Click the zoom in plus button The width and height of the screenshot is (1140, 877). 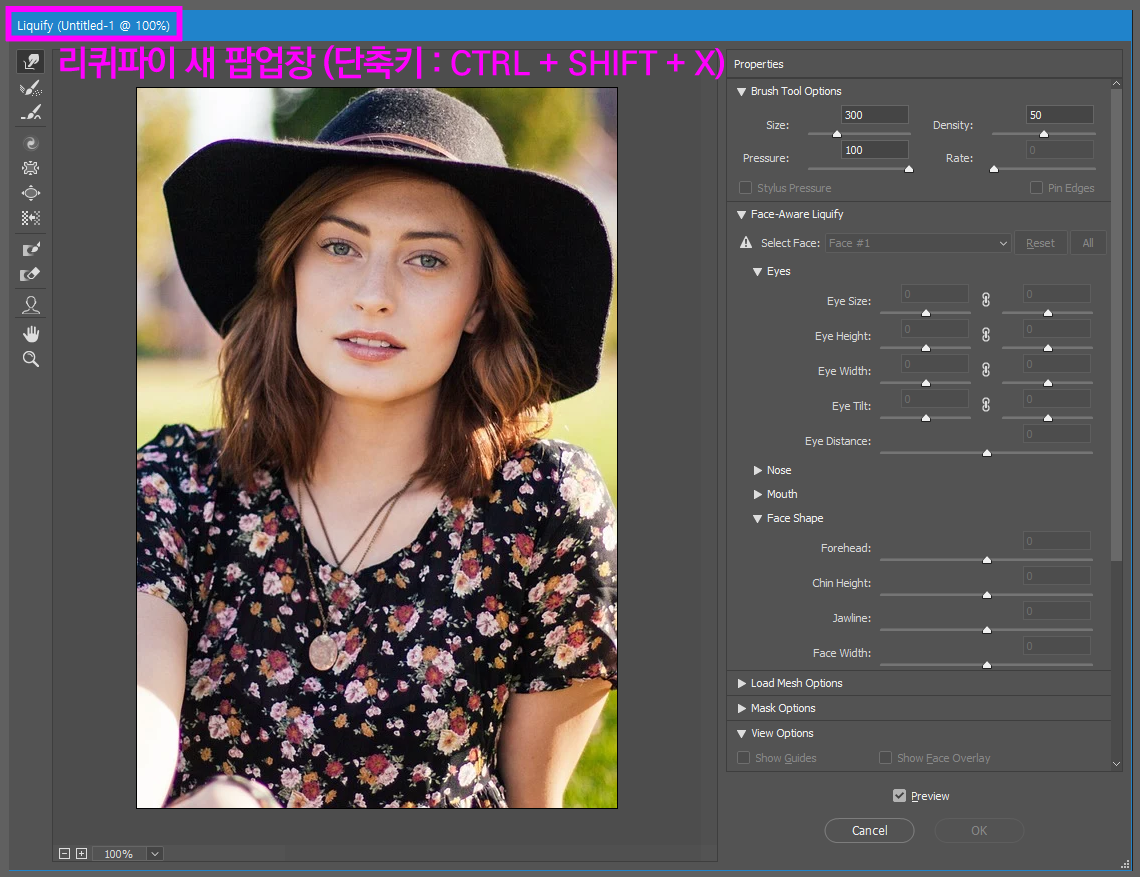click(81, 854)
